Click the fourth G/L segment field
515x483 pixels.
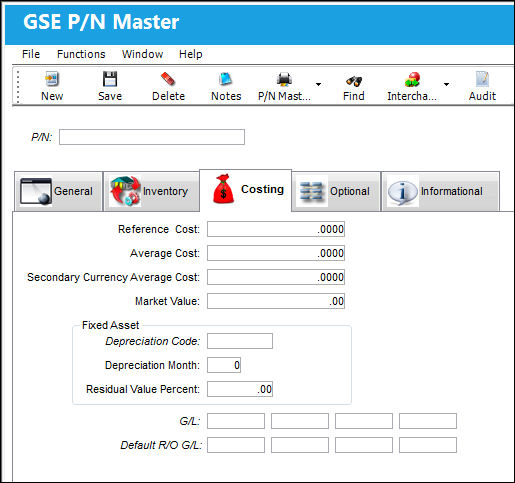coord(428,421)
